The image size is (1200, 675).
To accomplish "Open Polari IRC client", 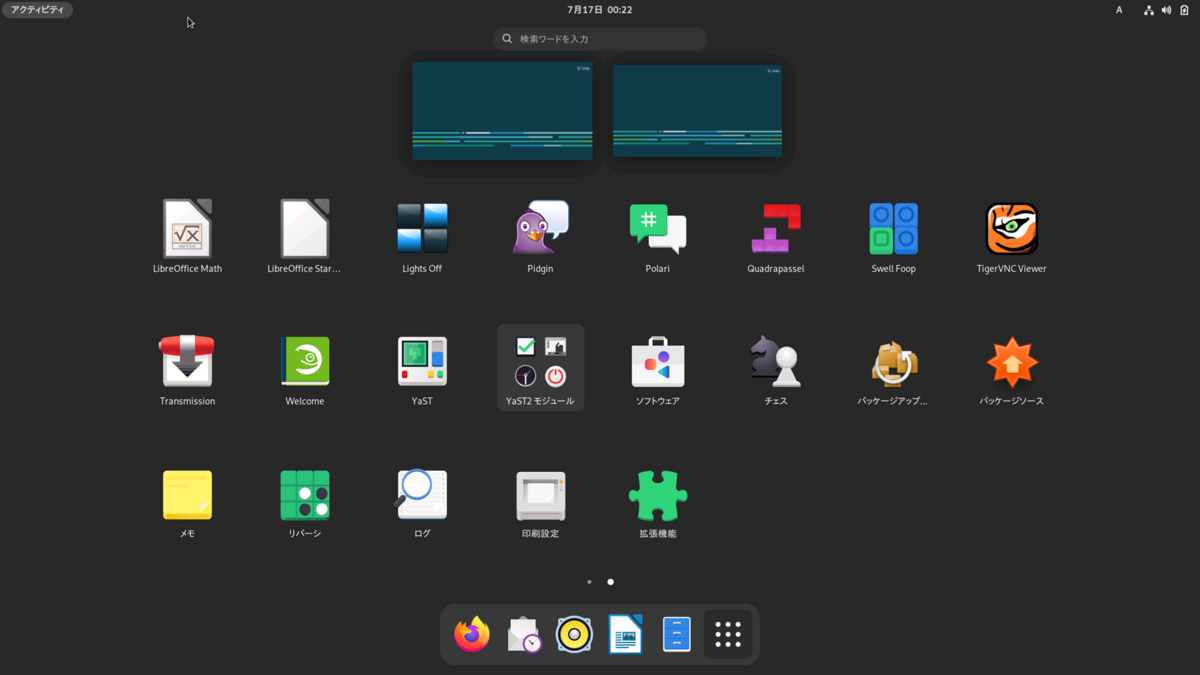I will (x=657, y=237).
